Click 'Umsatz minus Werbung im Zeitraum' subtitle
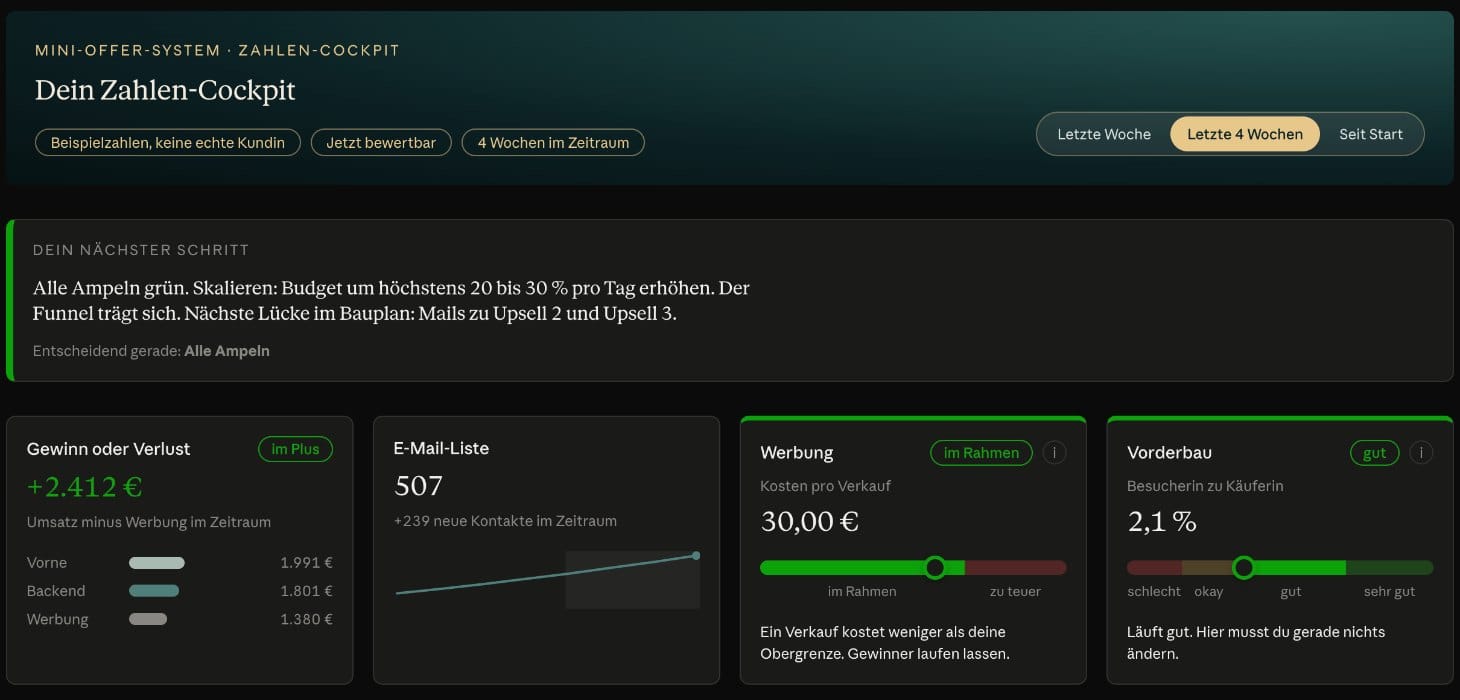This screenshot has height=700, width=1460. point(149,522)
